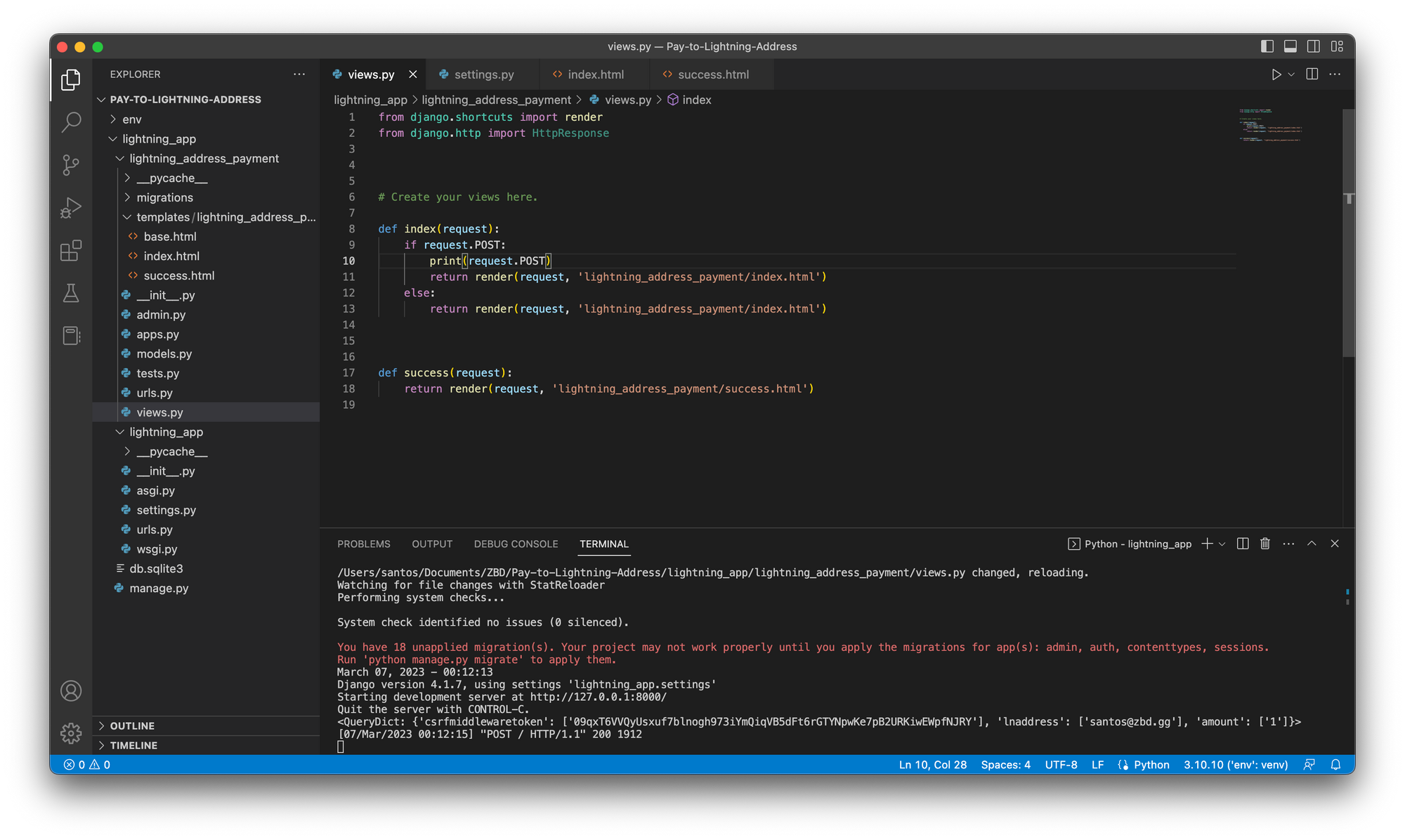Expand the OUTLINE section

tap(206, 726)
